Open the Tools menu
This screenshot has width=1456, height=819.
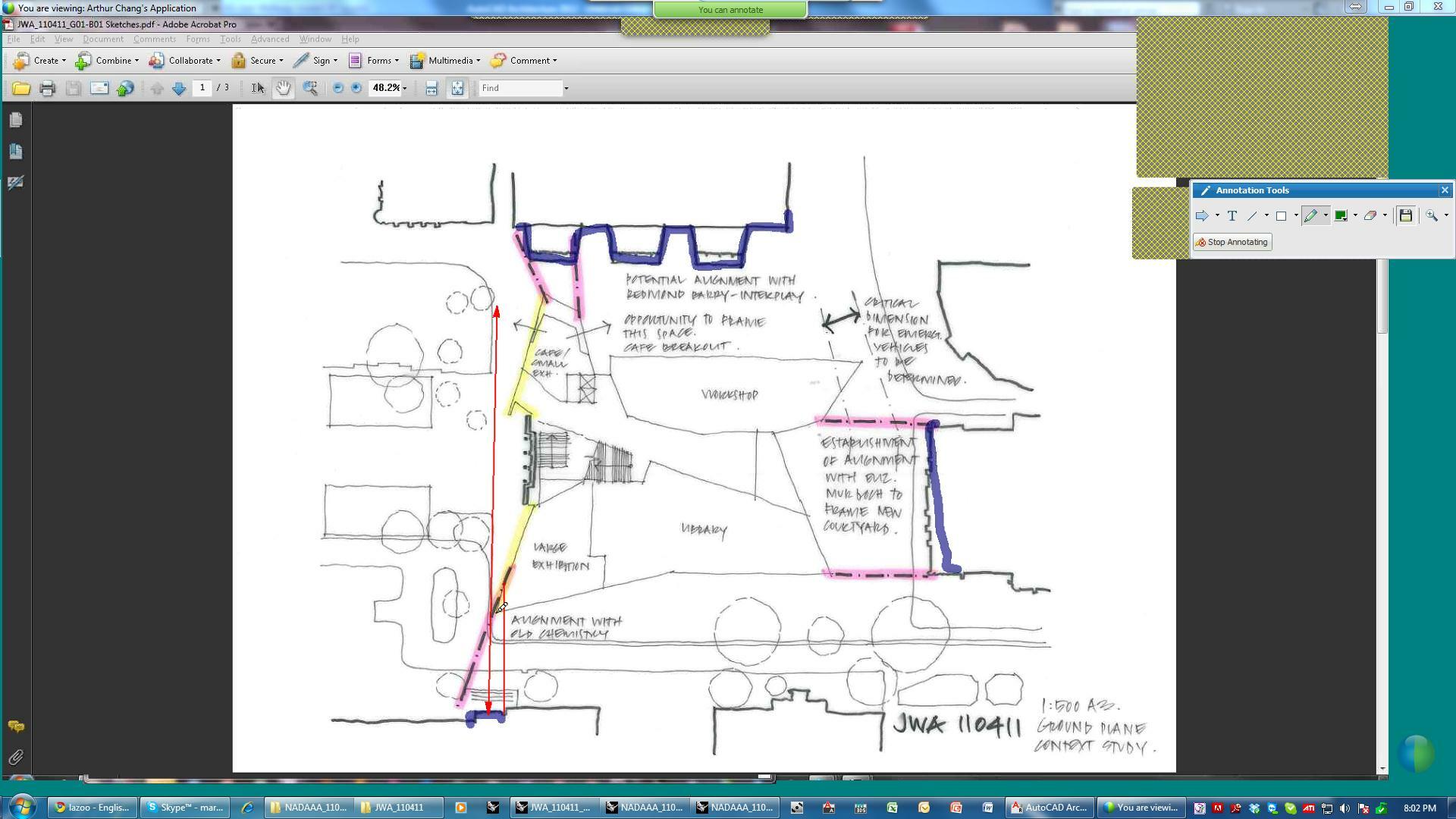click(x=231, y=39)
